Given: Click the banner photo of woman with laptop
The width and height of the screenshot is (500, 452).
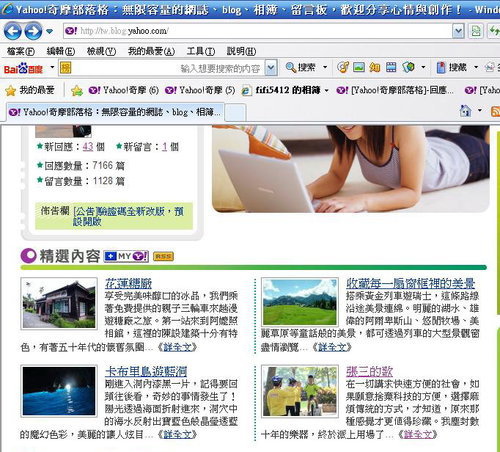Looking at the screenshot, I should click(x=351, y=169).
